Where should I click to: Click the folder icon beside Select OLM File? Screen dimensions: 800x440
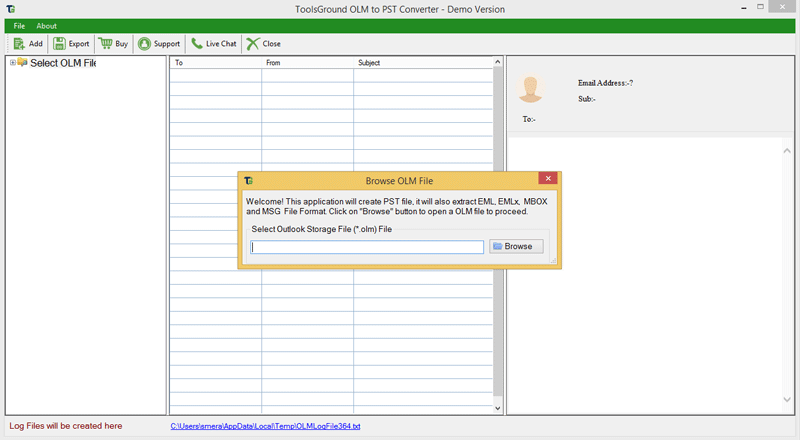point(23,63)
